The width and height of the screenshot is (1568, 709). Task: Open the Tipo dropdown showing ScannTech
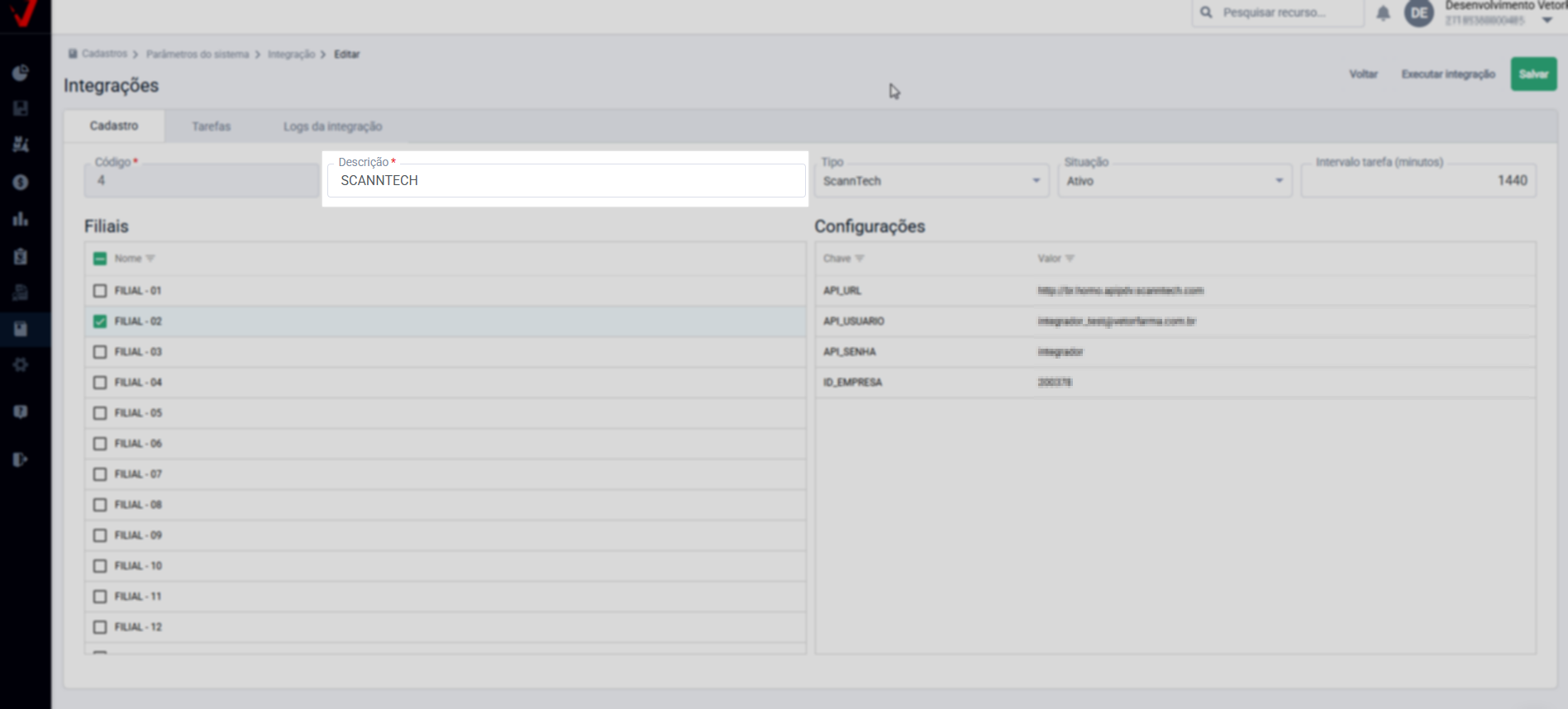click(931, 181)
